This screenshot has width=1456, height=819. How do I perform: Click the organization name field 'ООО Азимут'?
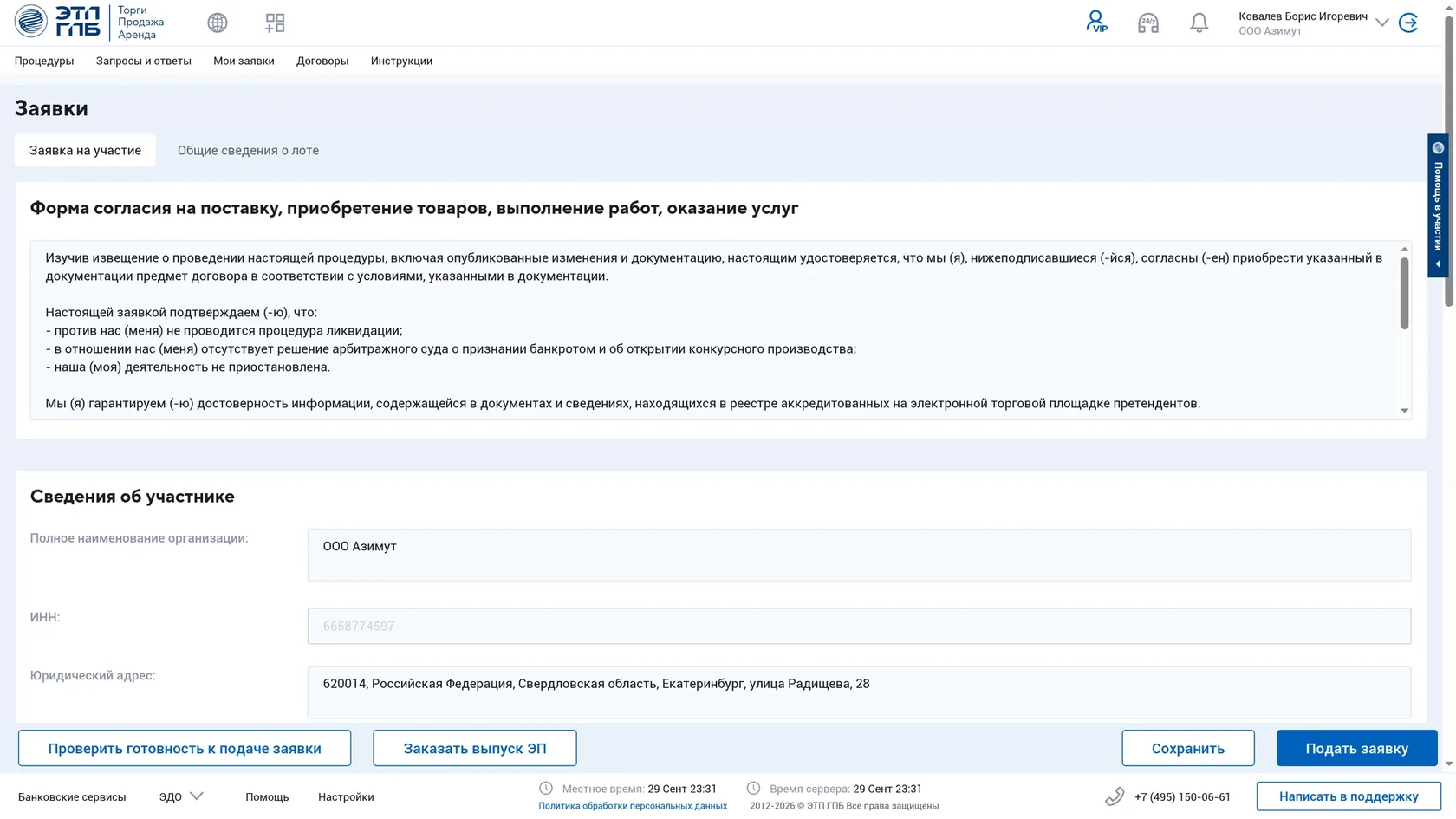[x=859, y=555]
